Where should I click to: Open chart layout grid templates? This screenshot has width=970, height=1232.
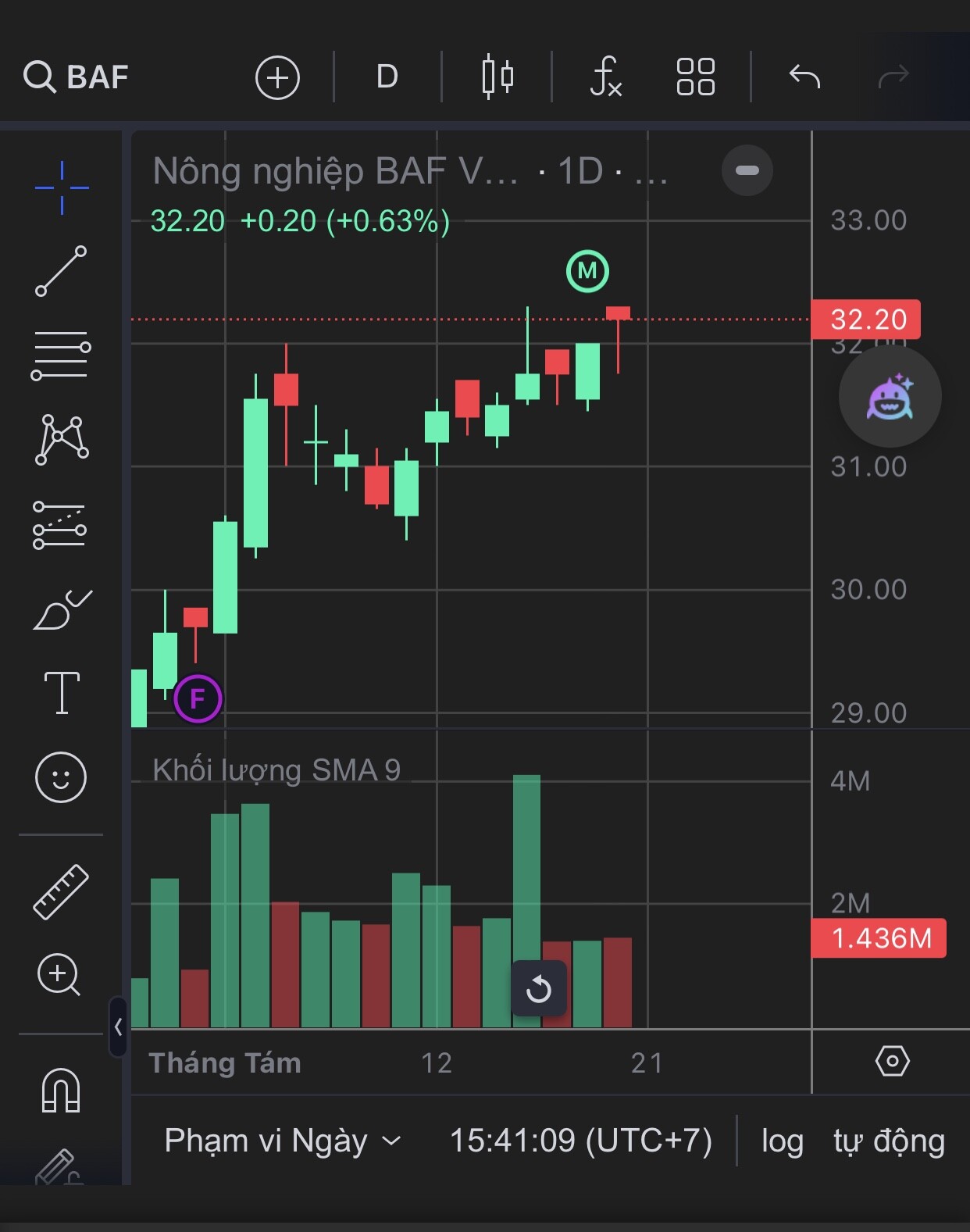(695, 77)
